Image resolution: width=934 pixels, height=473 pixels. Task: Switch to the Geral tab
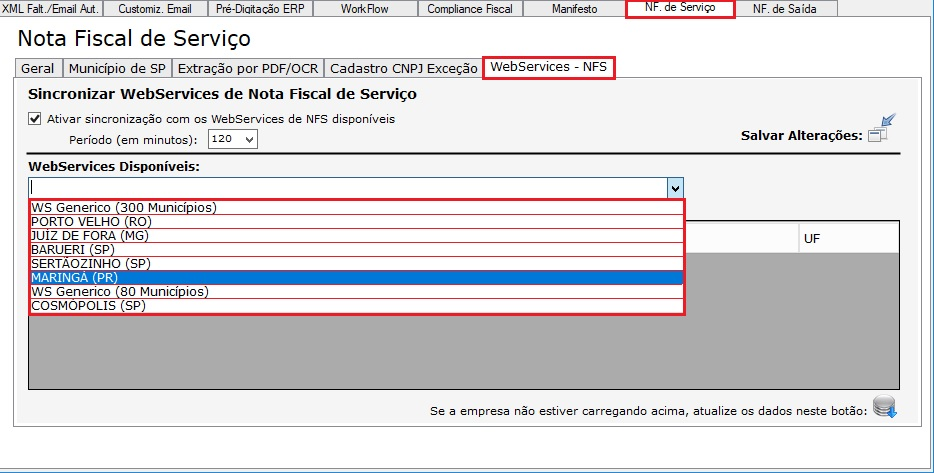tap(38, 69)
